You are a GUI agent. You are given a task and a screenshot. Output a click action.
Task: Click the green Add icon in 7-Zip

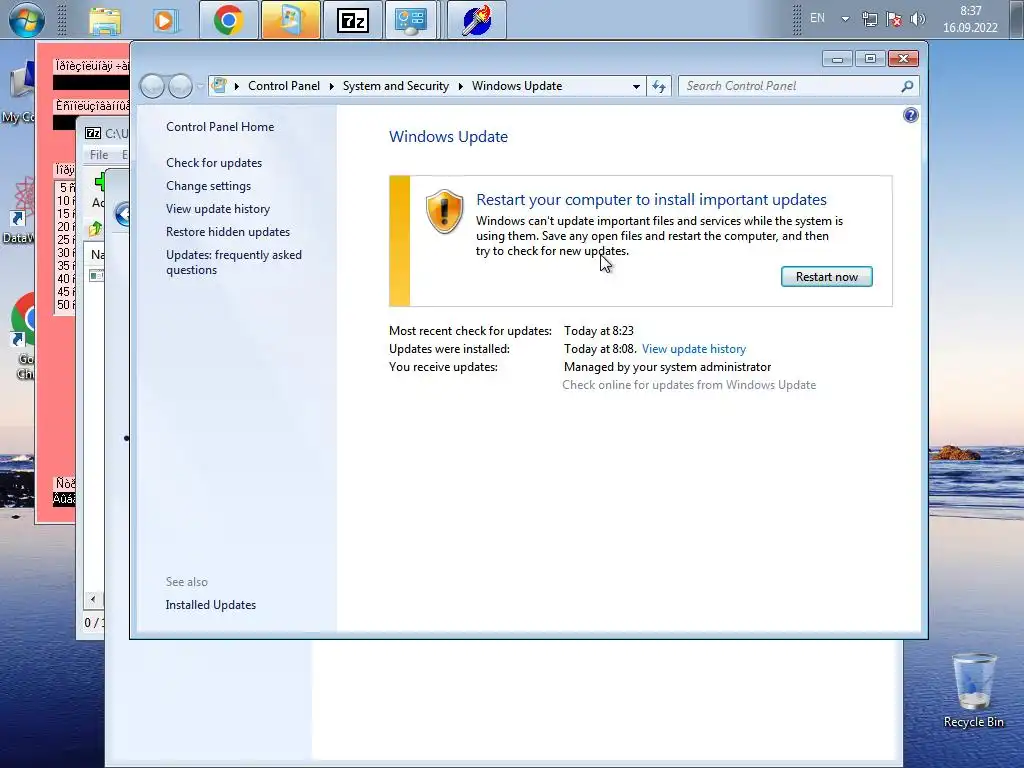pos(100,182)
